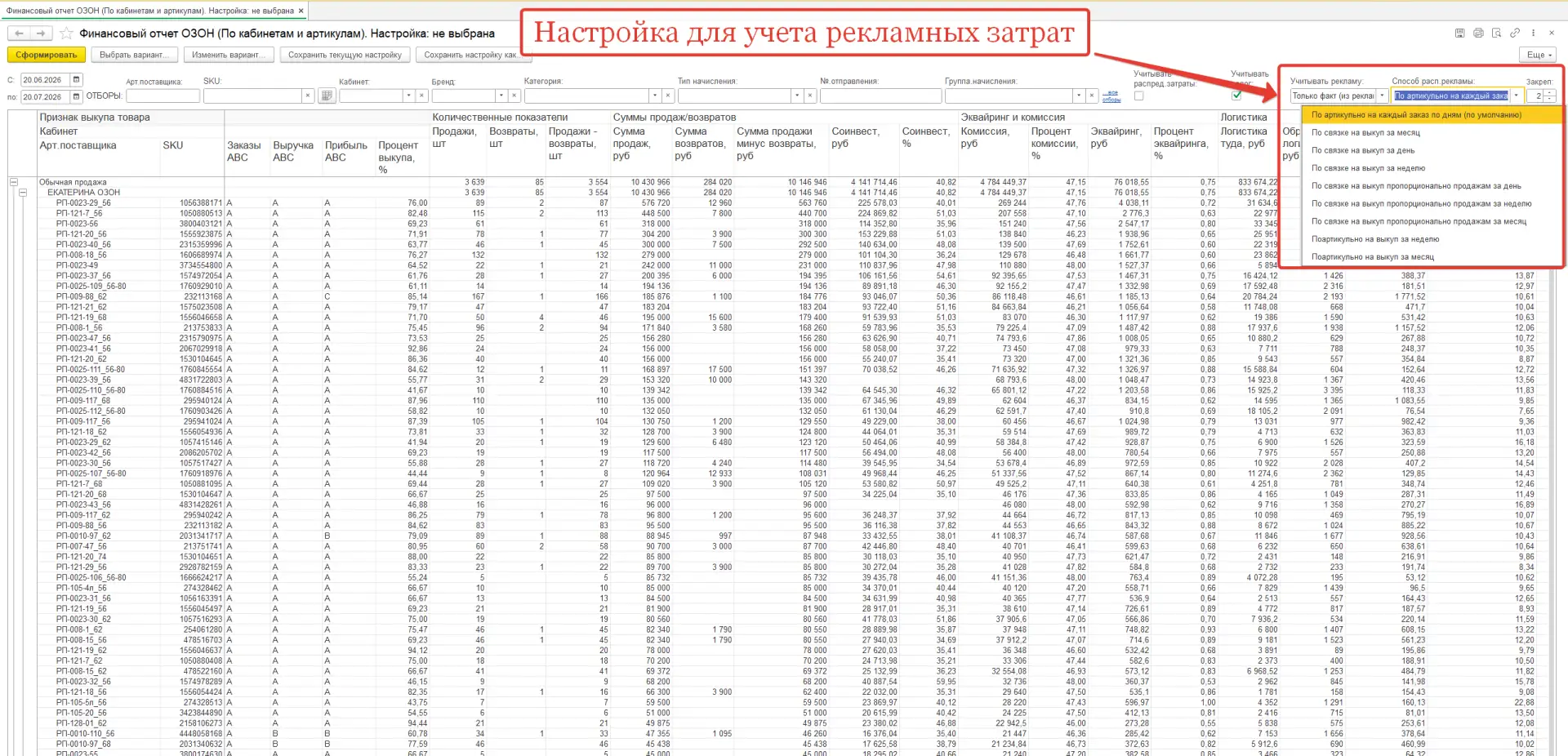Open the Учитывать рекламу dropdown
Image resolution: width=1568 pixels, height=756 pixels.
1383,96
